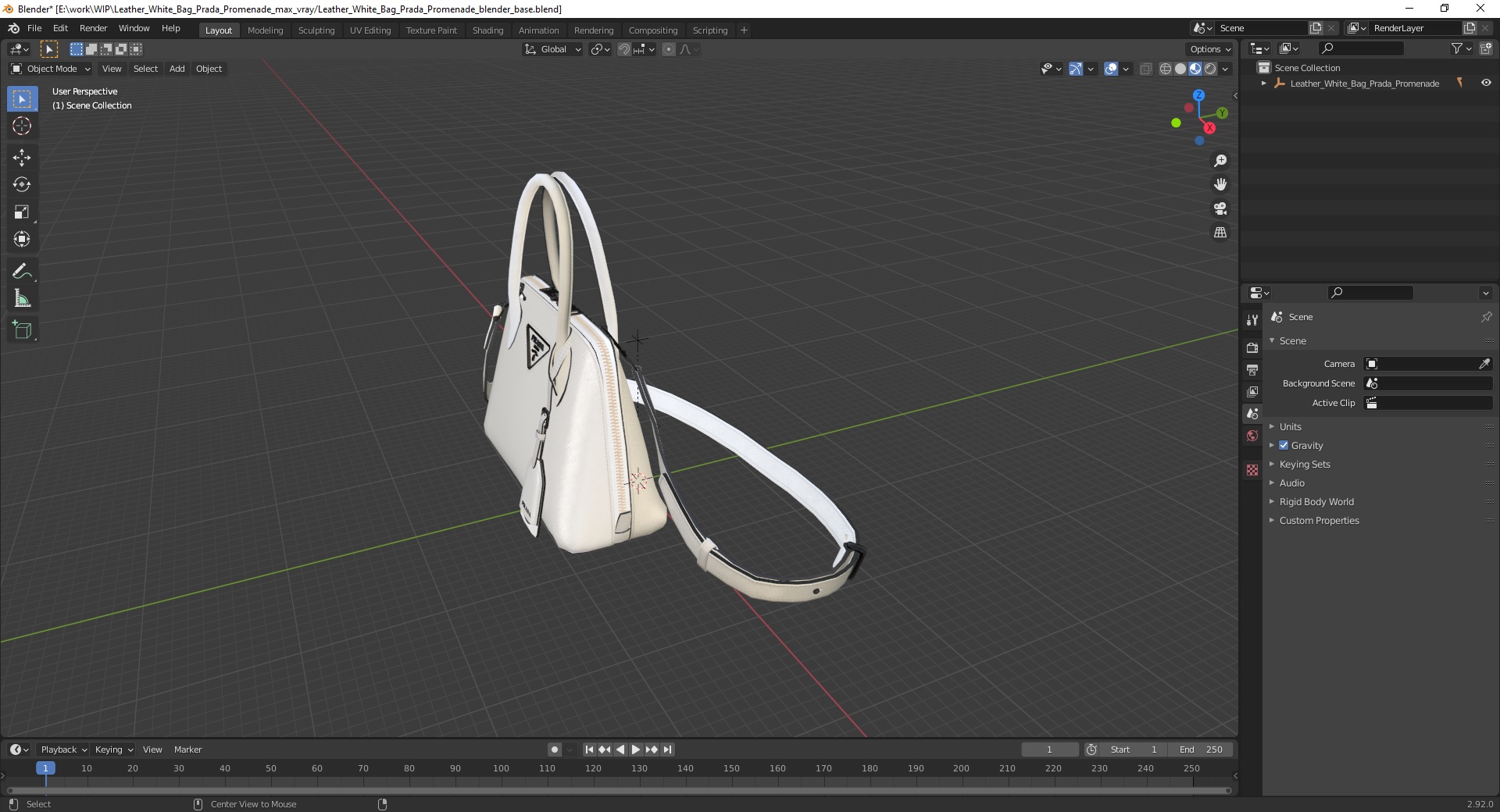This screenshot has height=812, width=1500.
Task: Open the Add menu in viewport
Action: pyautogui.click(x=177, y=69)
